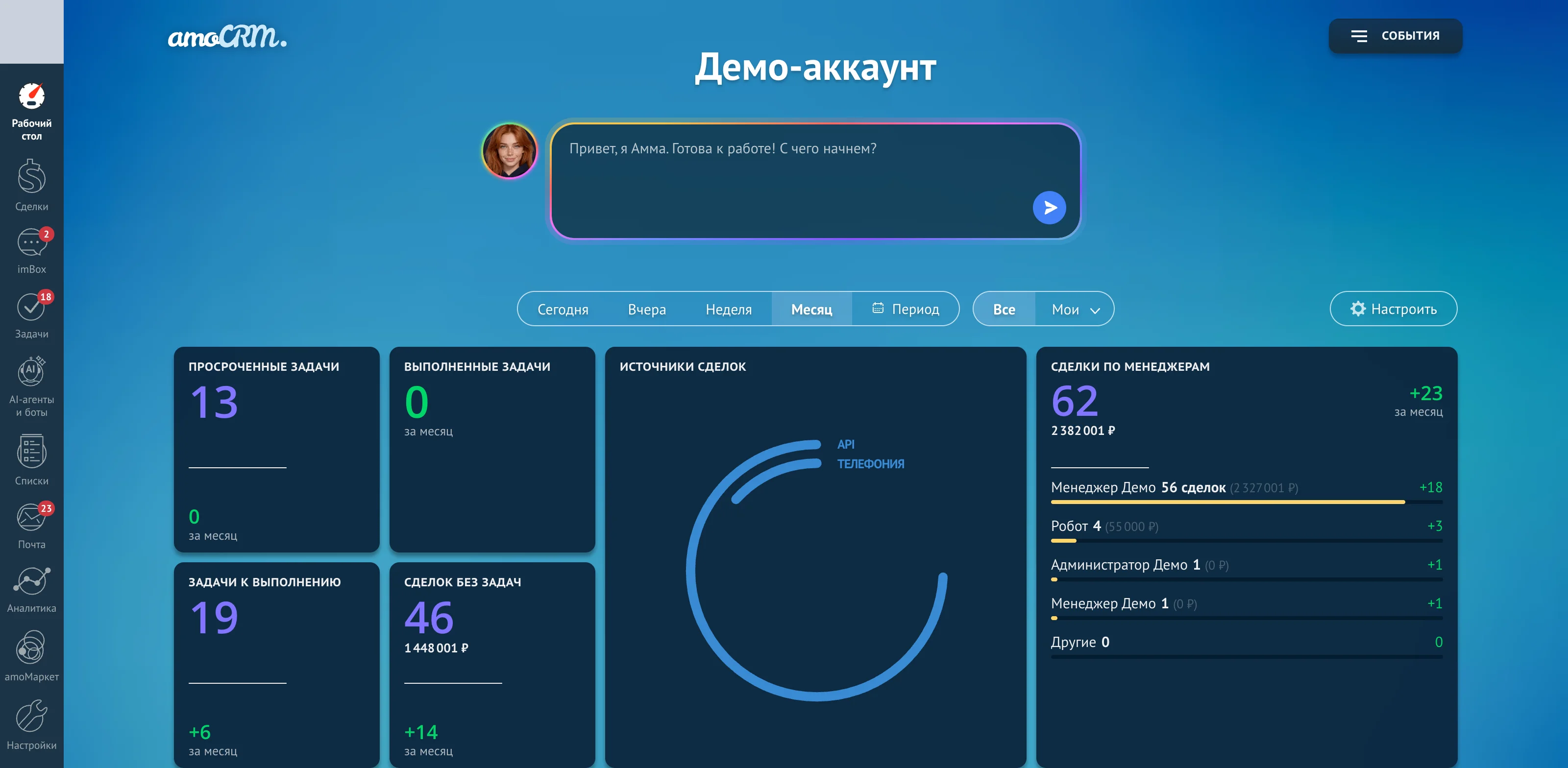The image size is (1568, 768).
Task: Open the Просроченные задачи widget
Action: point(276,449)
